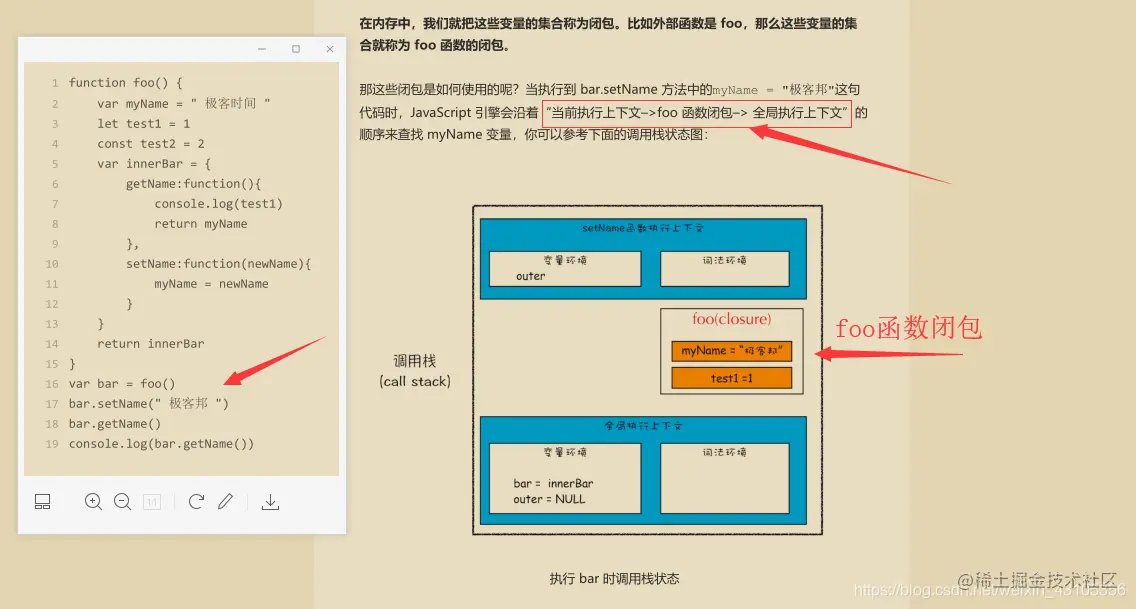Rotate the image using the rotate icon
This screenshot has height=609, width=1136.
click(196, 501)
